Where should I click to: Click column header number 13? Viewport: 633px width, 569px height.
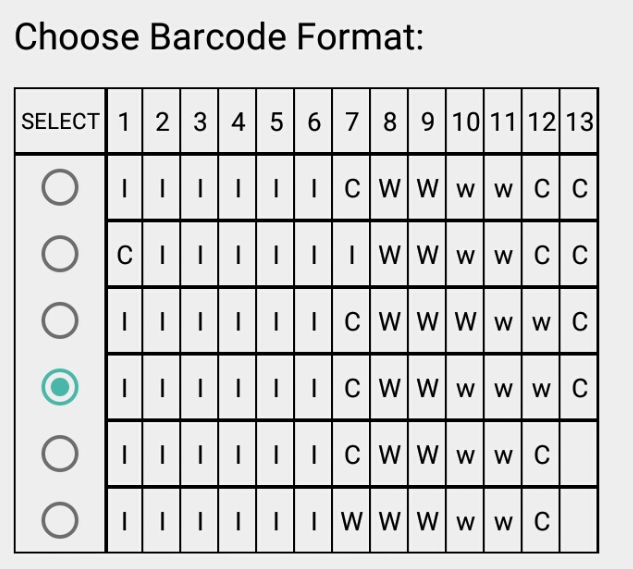pos(579,122)
